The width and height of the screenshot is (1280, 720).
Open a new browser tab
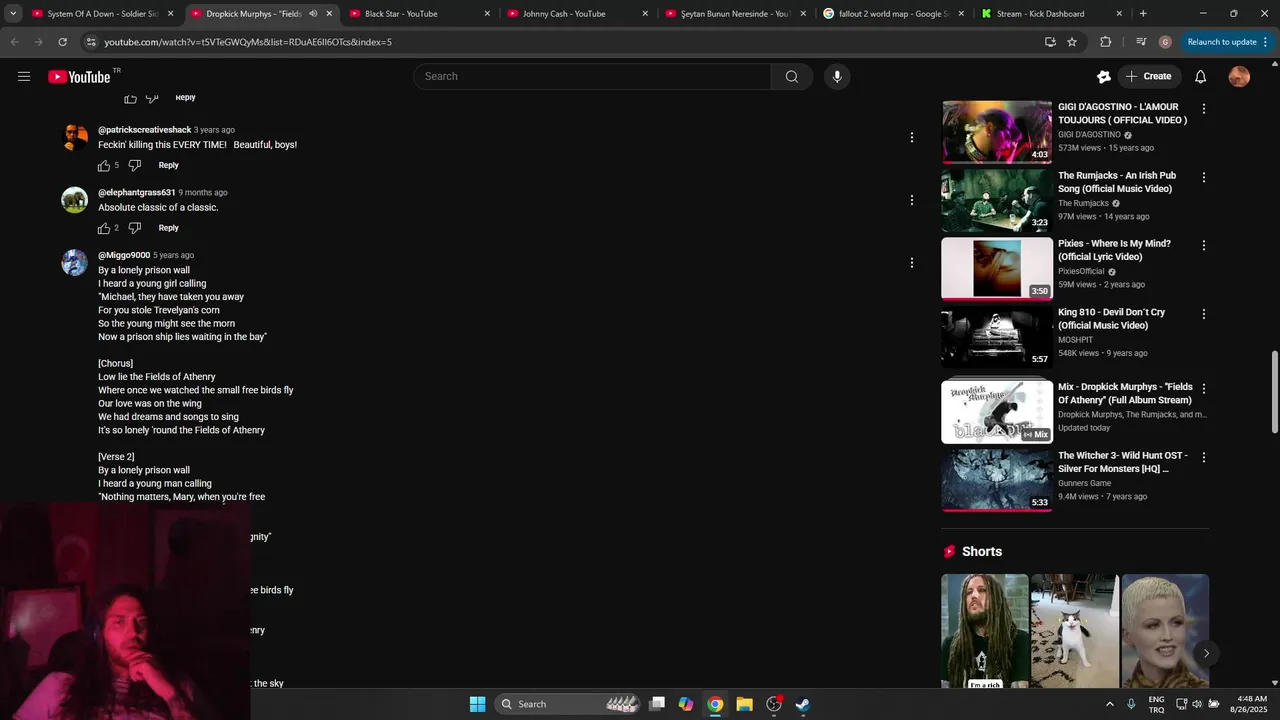tap(1143, 14)
